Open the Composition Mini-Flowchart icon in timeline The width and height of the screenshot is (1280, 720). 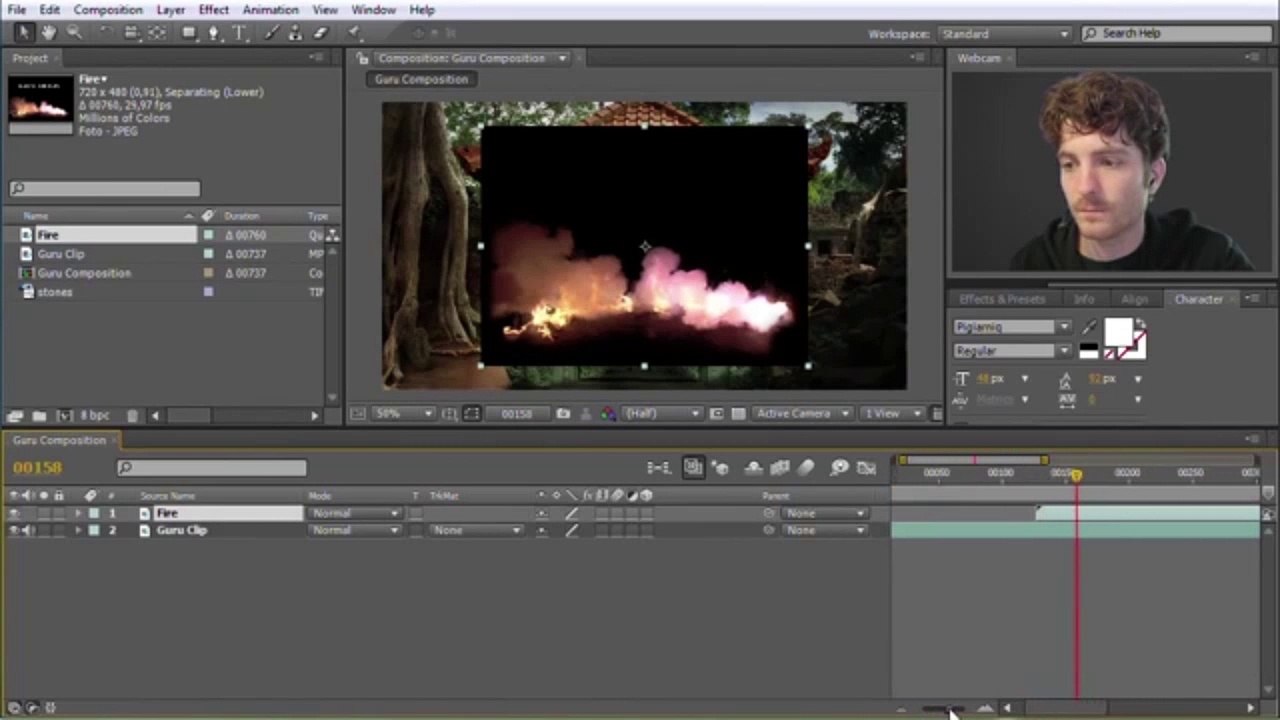(x=658, y=467)
